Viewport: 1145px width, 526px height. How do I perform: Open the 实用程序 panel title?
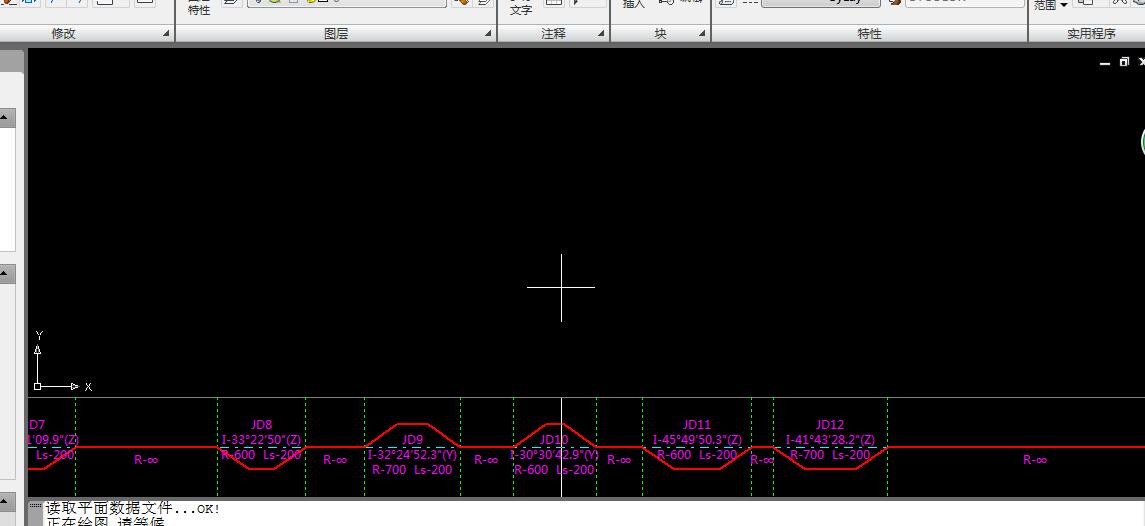point(1092,34)
